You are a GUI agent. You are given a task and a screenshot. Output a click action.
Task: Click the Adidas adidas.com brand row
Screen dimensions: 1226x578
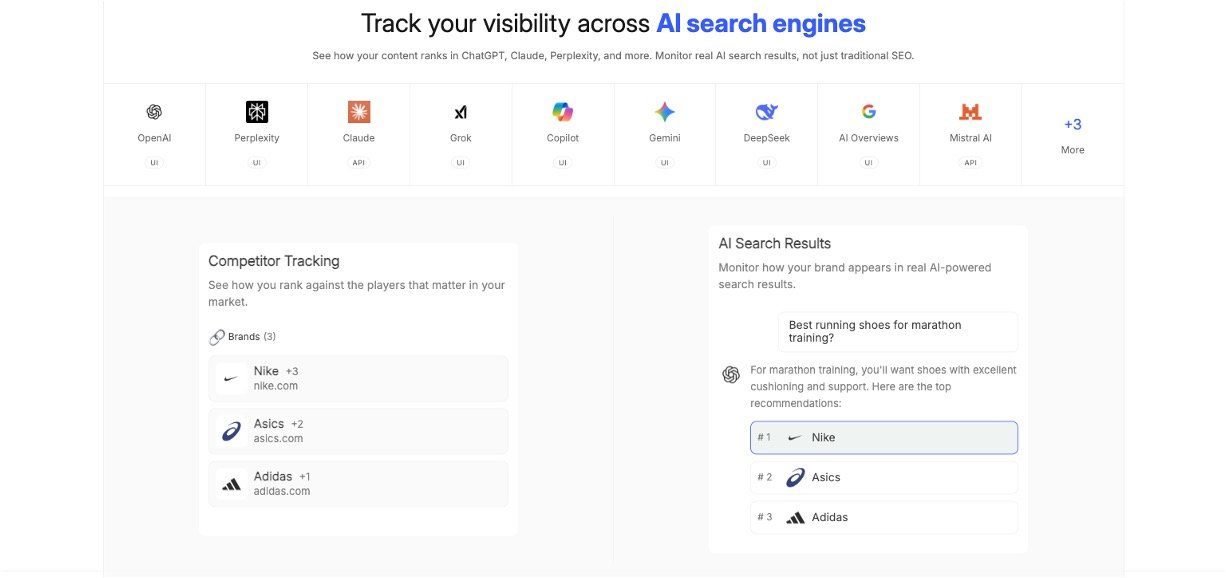358,484
